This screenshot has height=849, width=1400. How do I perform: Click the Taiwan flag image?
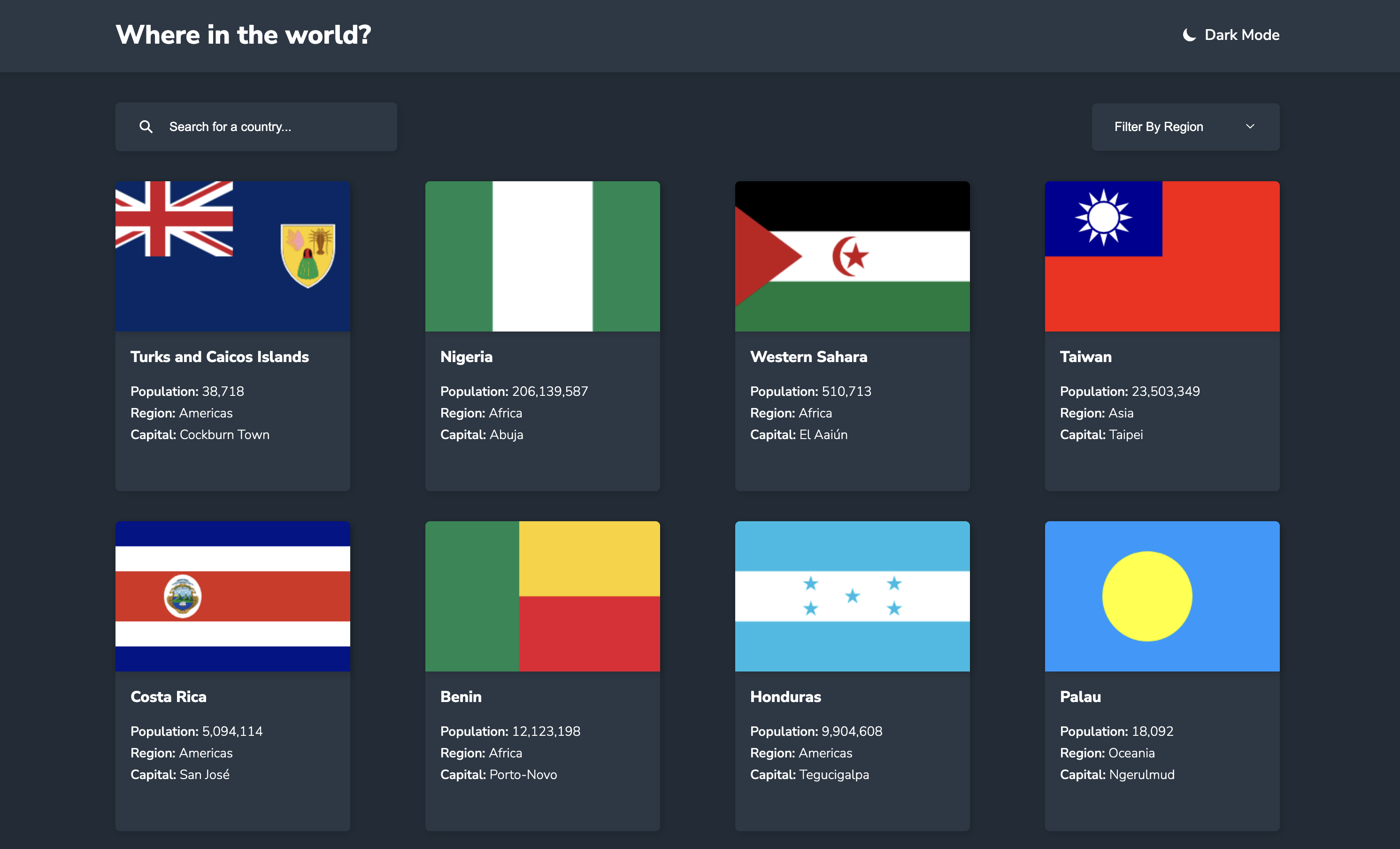pyautogui.click(x=1162, y=256)
